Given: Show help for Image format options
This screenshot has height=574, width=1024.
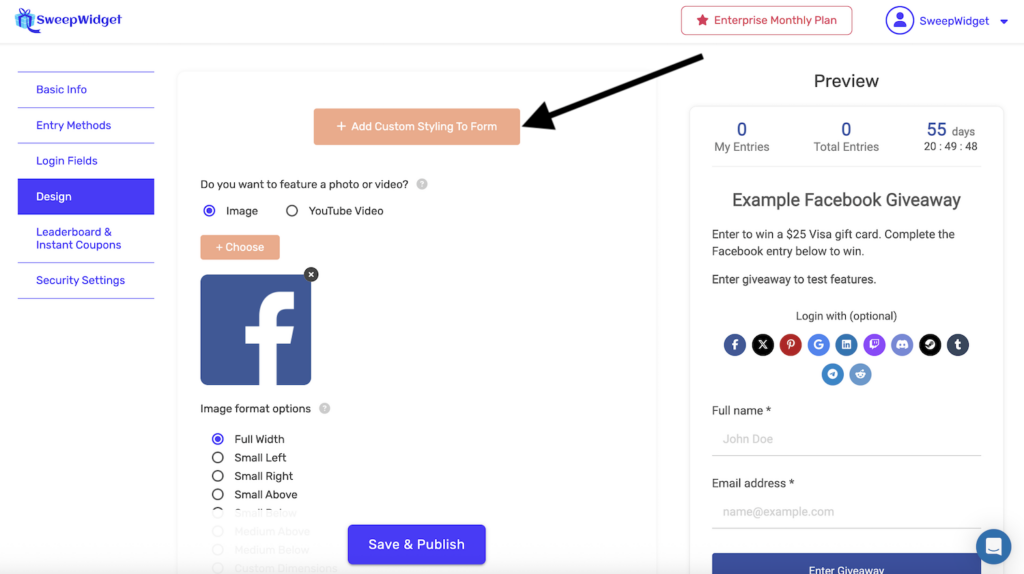Looking at the screenshot, I should pos(325,409).
